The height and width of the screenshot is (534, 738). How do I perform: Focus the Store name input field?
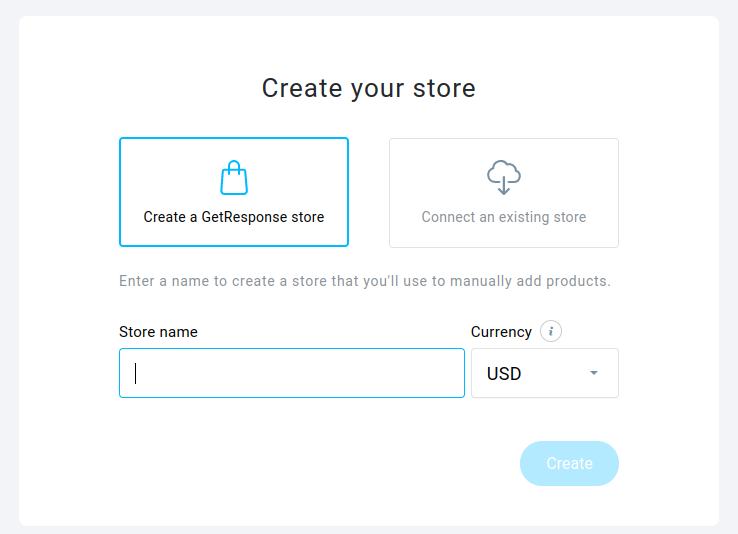pyautogui.click(x=292, y=373)
